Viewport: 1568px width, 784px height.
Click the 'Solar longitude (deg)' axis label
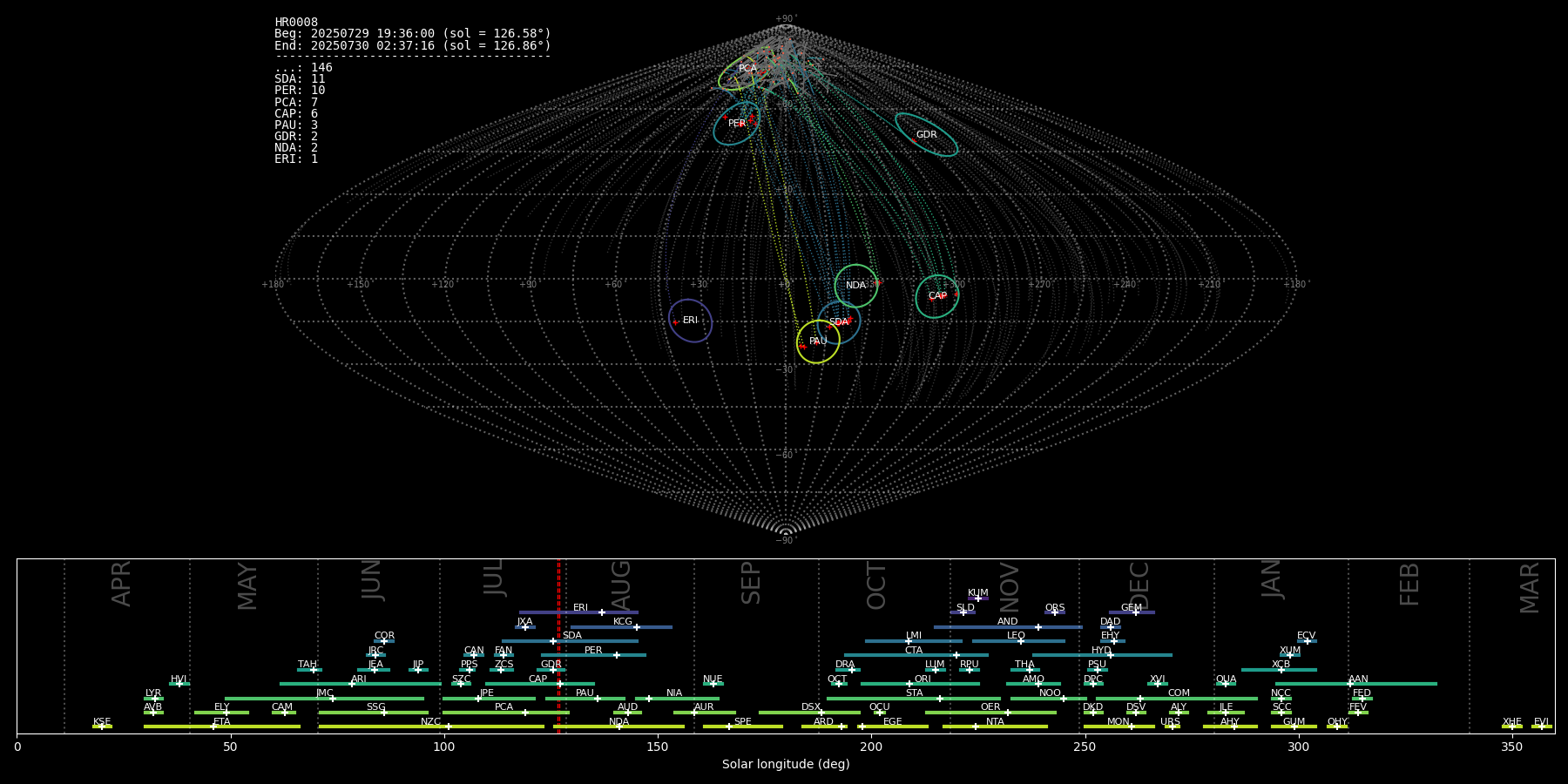pos(786,765)
